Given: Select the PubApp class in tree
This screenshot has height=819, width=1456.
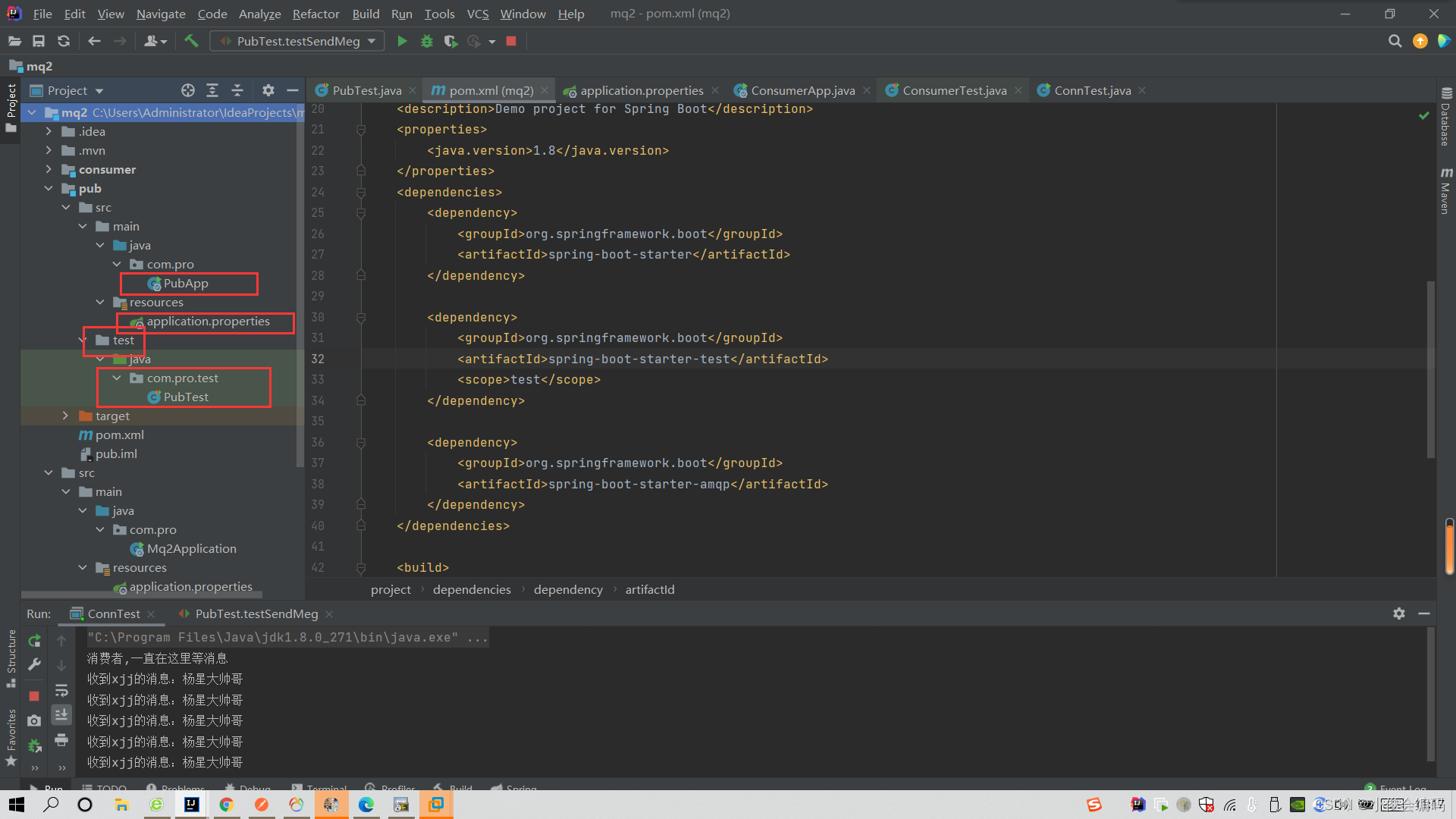Looking at the screenshot, I should tap(186, 283).
